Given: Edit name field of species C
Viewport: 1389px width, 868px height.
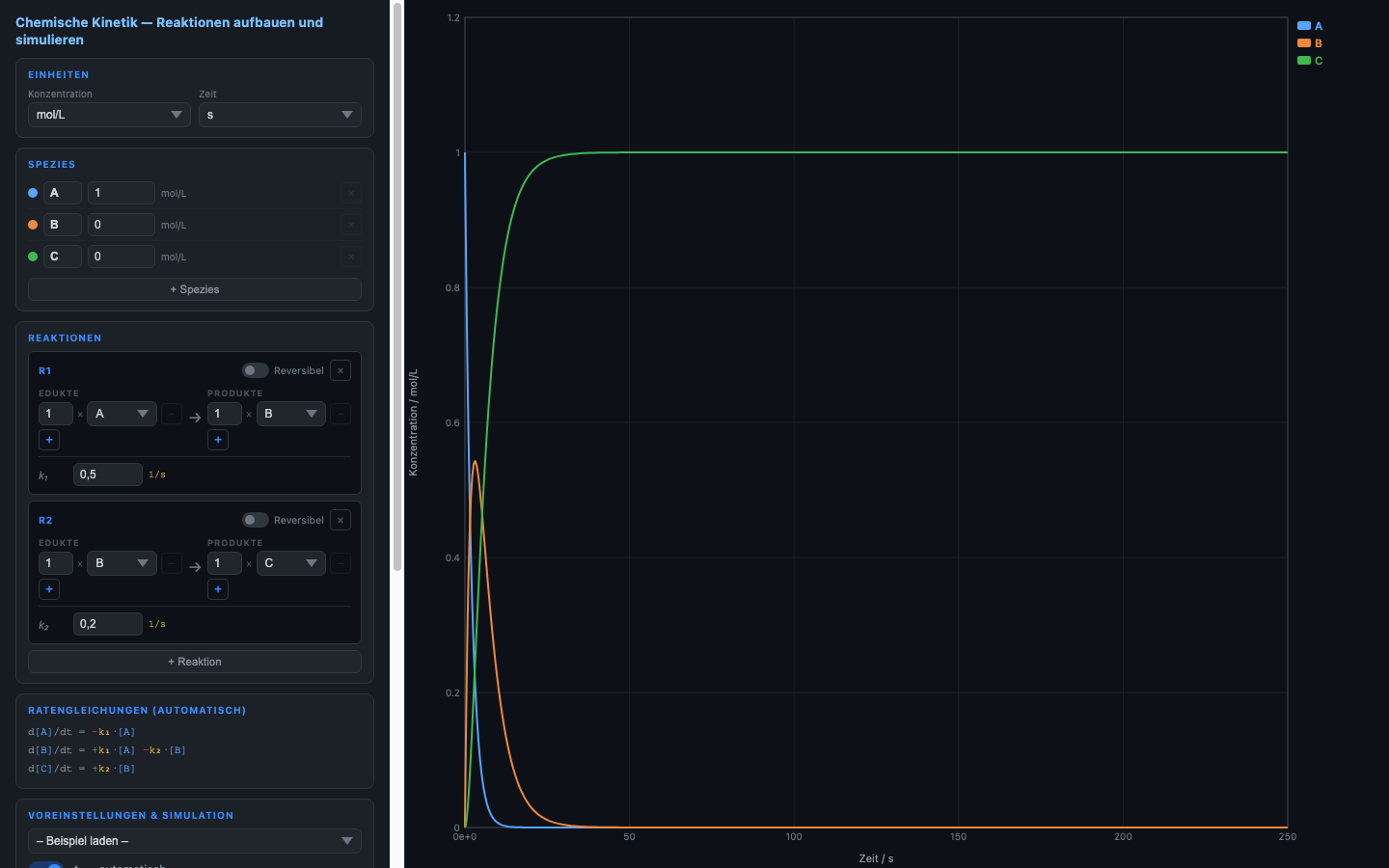Looking at the screenshot, I should click(63, 257).
